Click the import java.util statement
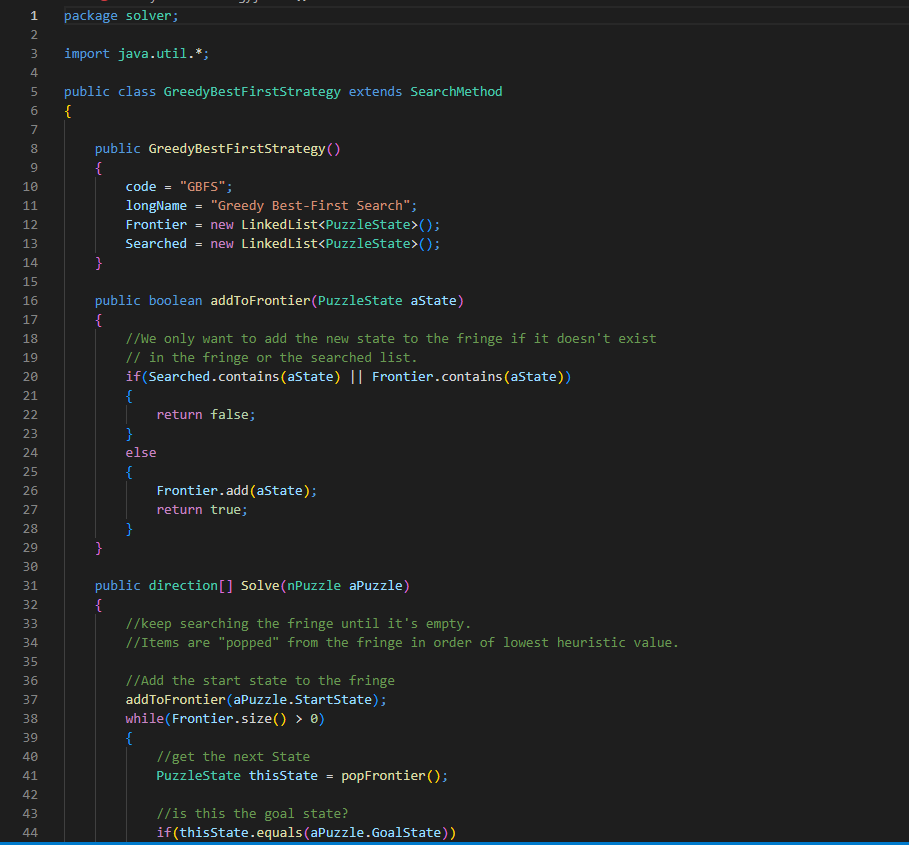This screenshot has width=909, height=845. (x=134, y=53)
